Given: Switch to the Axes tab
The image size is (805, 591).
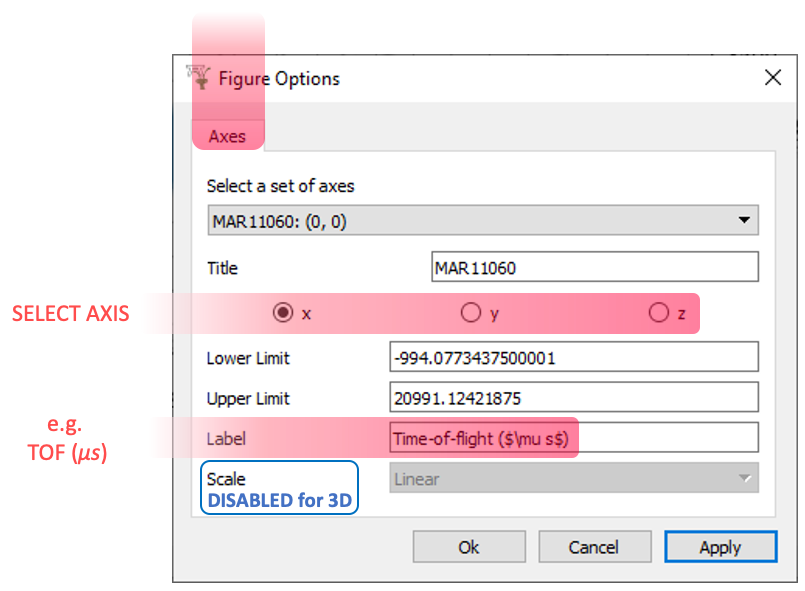Looking at the screenshot, I should pos(227,136).
